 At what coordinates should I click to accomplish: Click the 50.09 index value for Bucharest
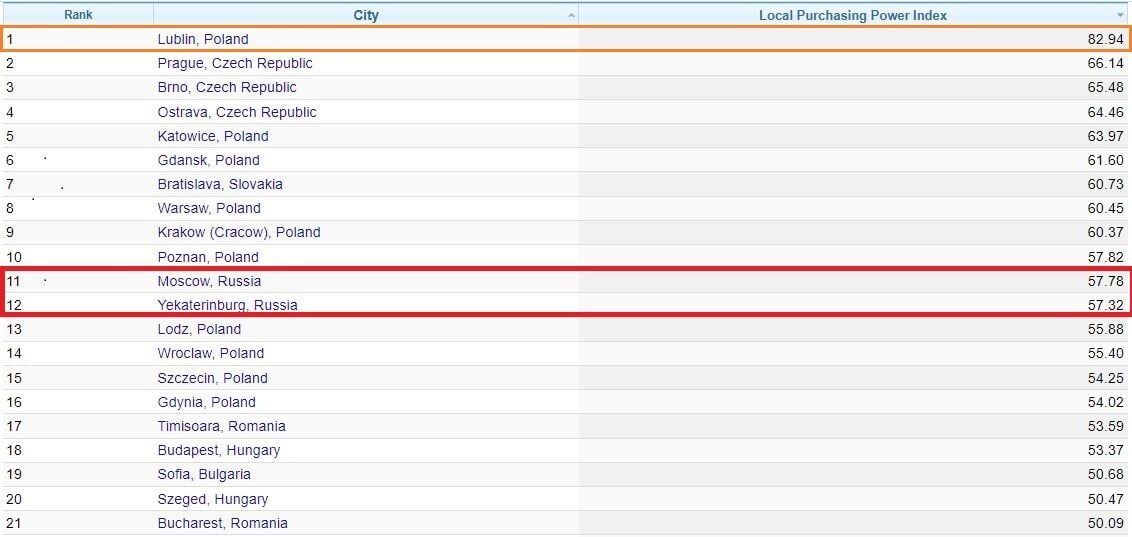pyautogui.click(x=1105, y=523)
